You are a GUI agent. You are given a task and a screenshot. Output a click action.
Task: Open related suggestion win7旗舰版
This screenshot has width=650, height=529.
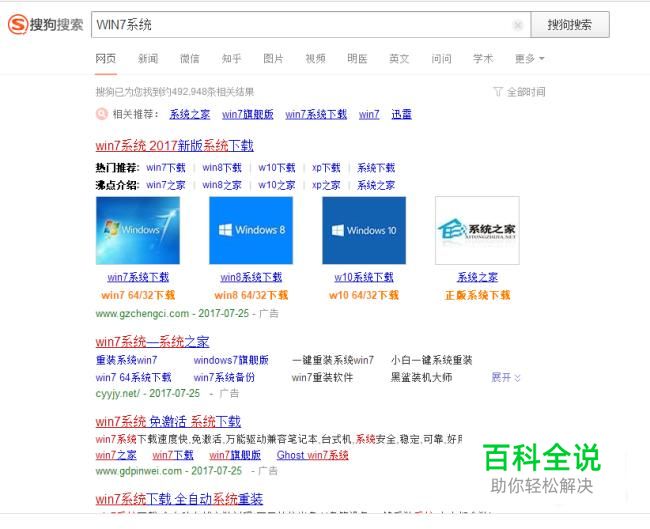coord(248,114)
